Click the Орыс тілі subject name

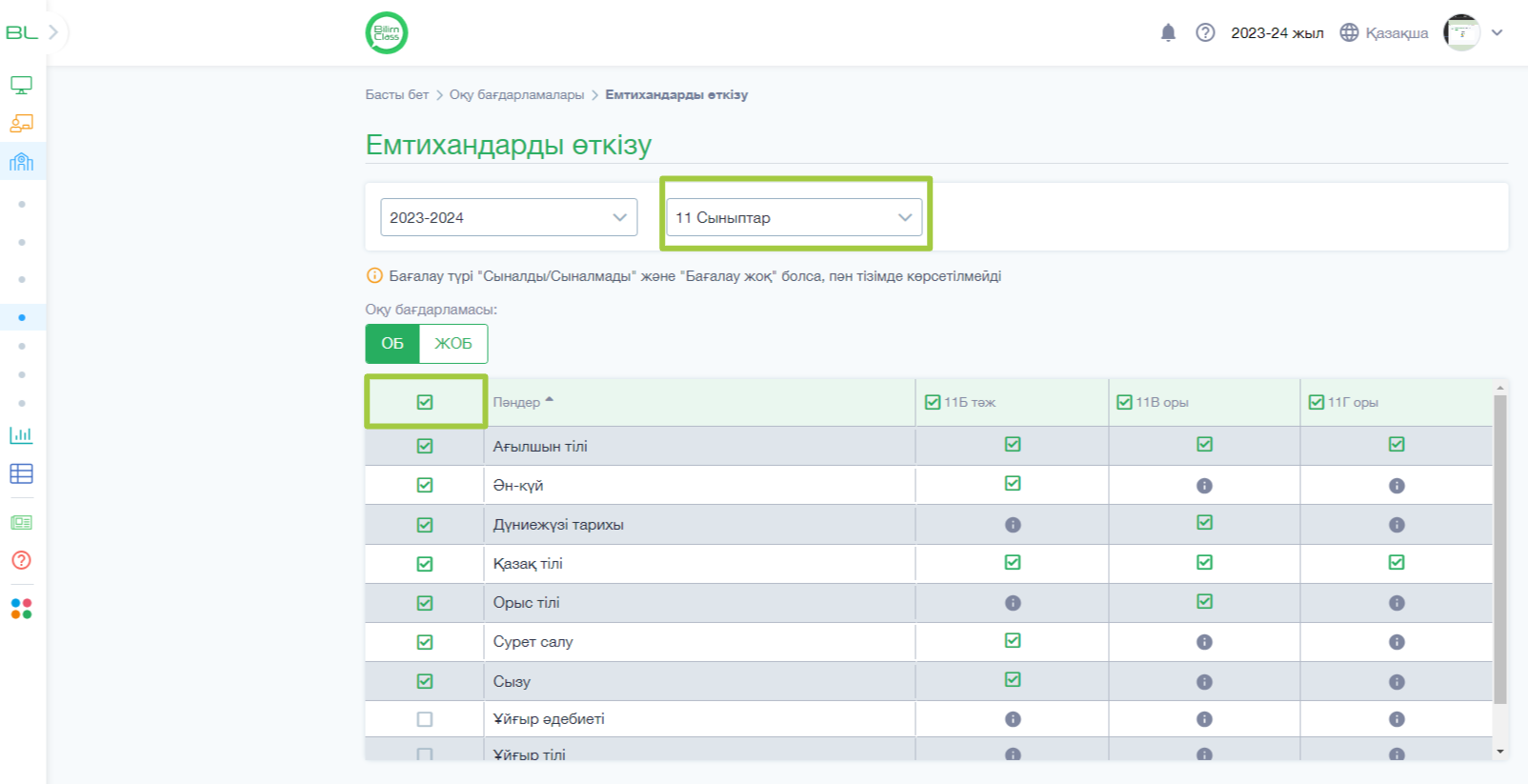click(526, 603)
